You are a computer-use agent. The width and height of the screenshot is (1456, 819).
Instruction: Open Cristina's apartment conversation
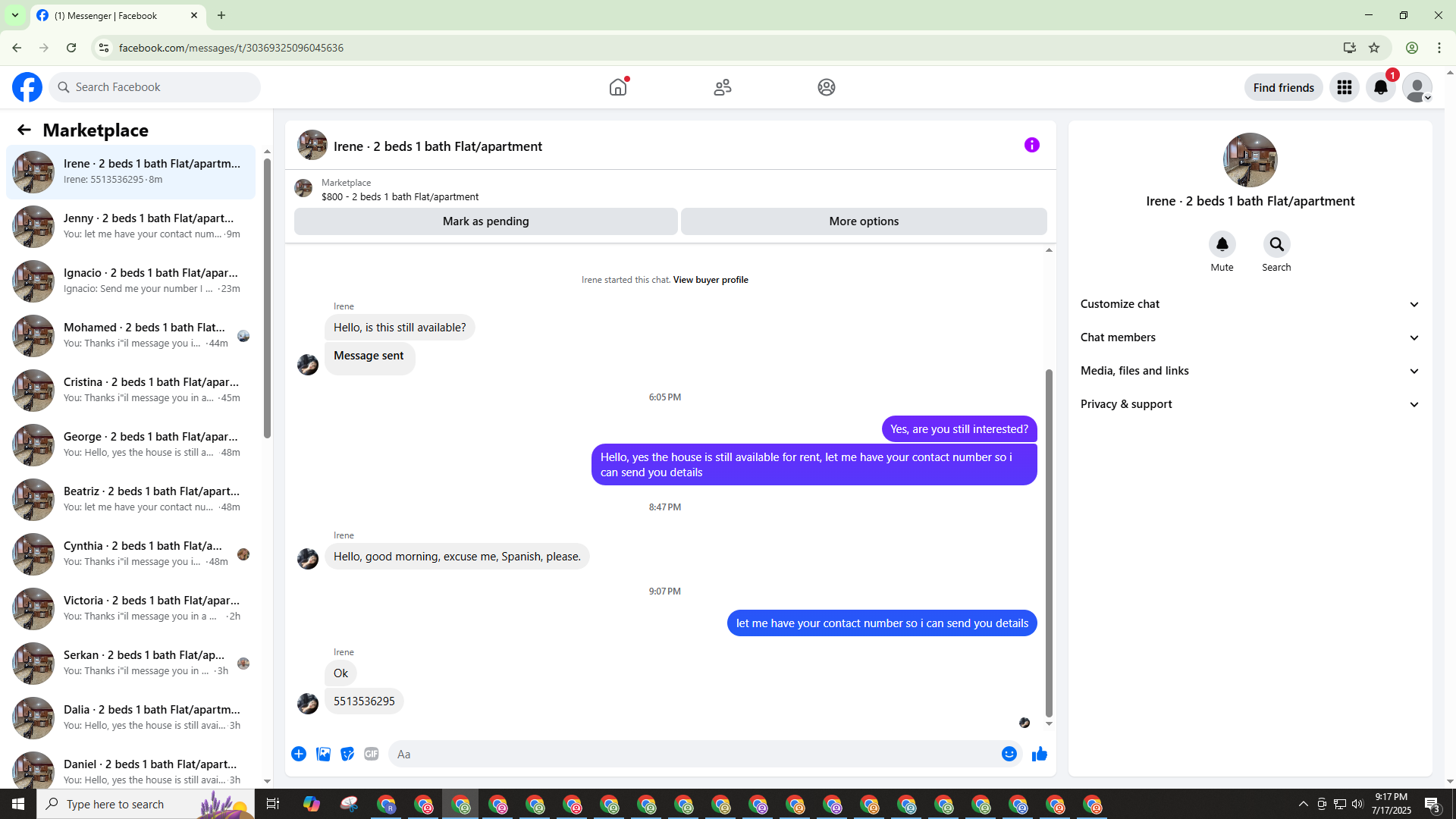tap(130, 390)
